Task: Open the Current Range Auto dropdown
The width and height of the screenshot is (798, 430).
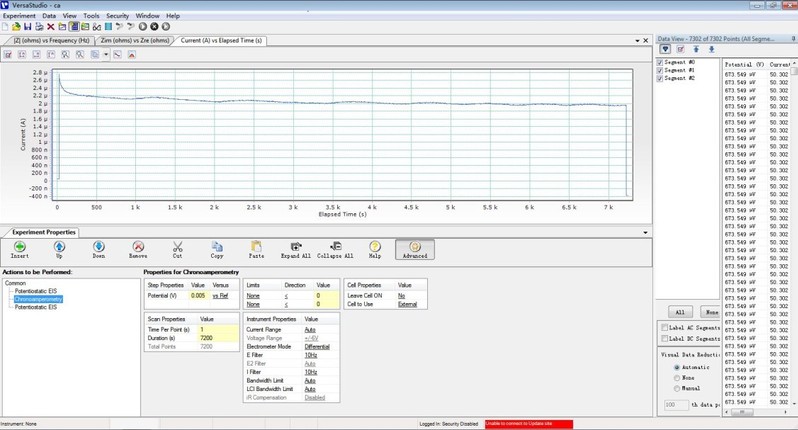Action: 310,329
